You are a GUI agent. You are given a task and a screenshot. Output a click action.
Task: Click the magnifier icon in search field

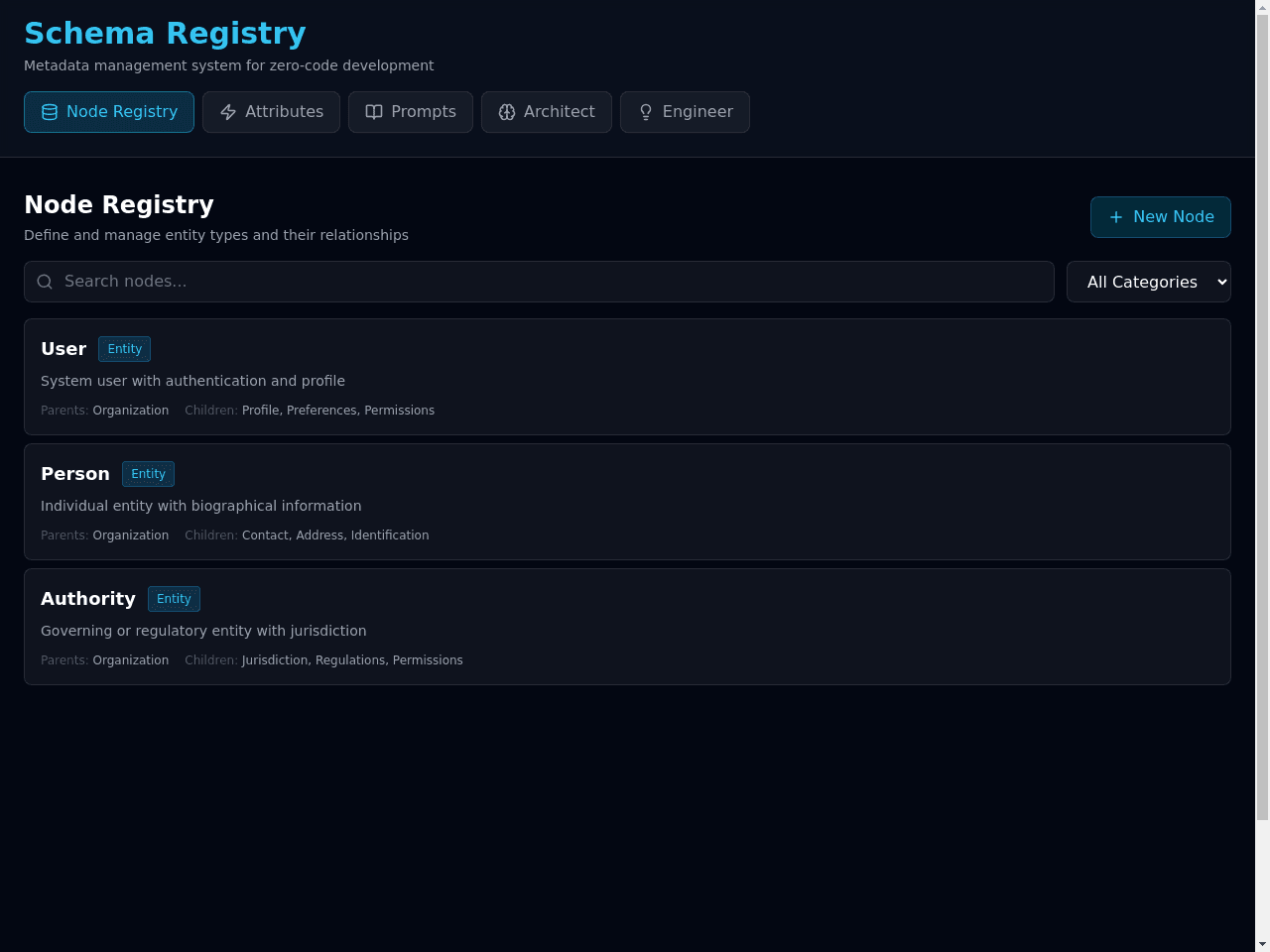pos(45,282)
